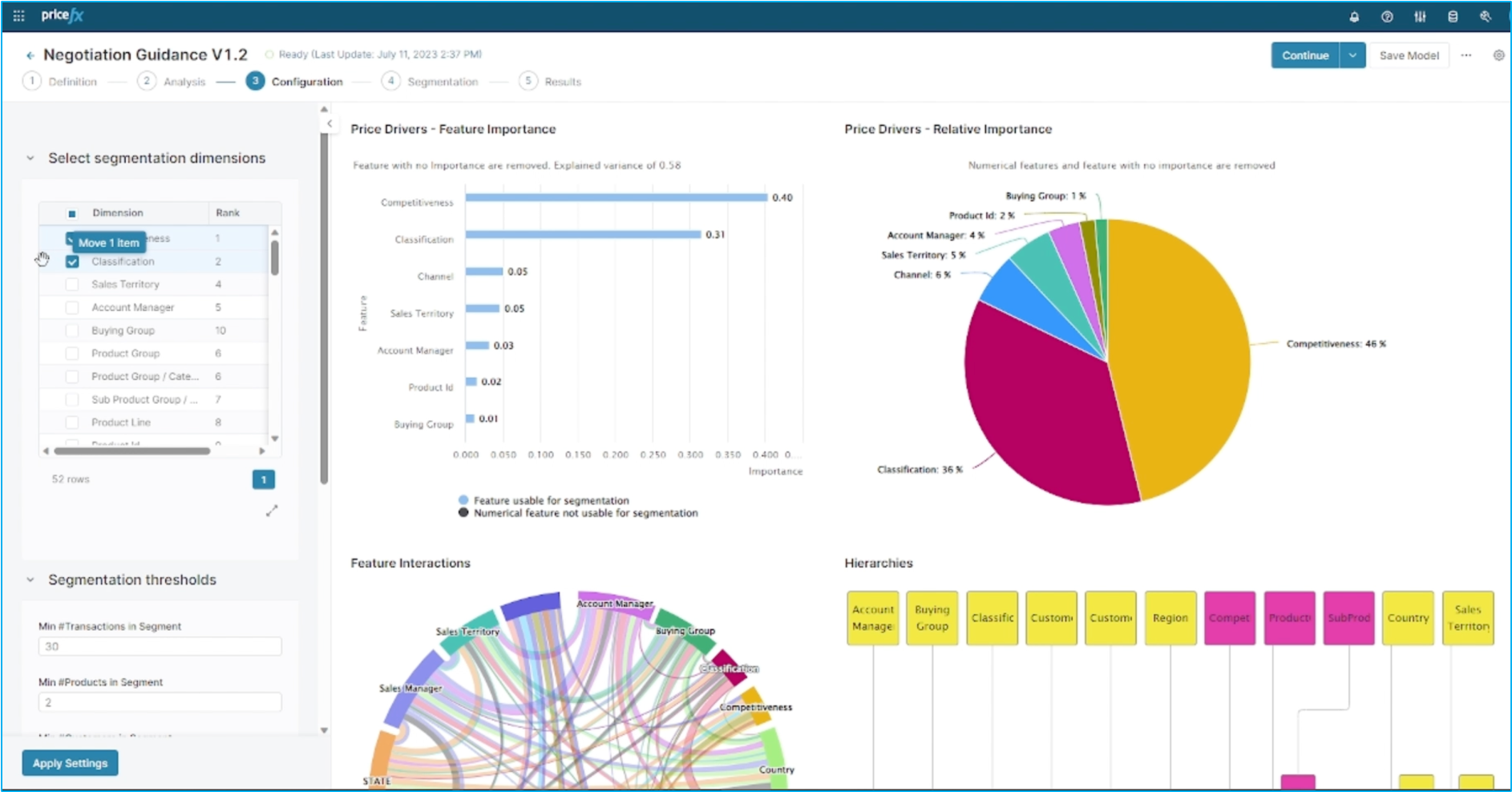The image size is (1512, 792).
Task: Click the Save Model button
Action: pyautogui.click(x=1409, y=55)
